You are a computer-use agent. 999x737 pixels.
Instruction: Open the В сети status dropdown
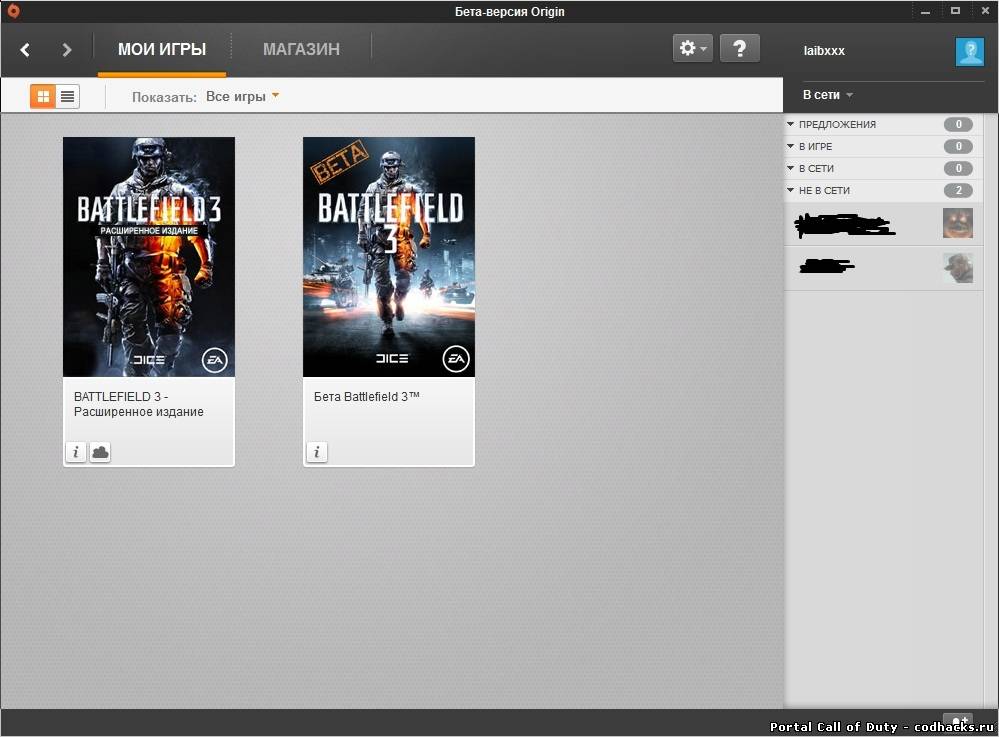pos(828,95)
